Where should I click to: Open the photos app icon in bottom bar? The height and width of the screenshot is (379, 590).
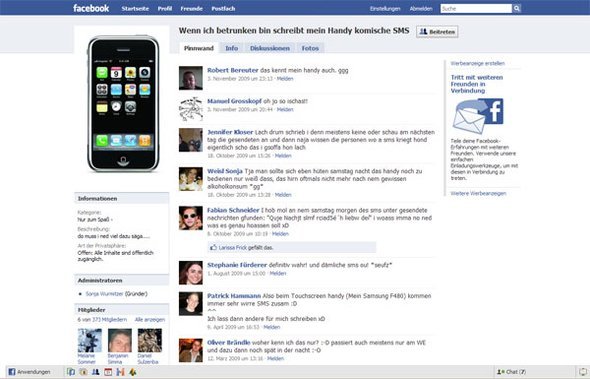pos(71,372)
